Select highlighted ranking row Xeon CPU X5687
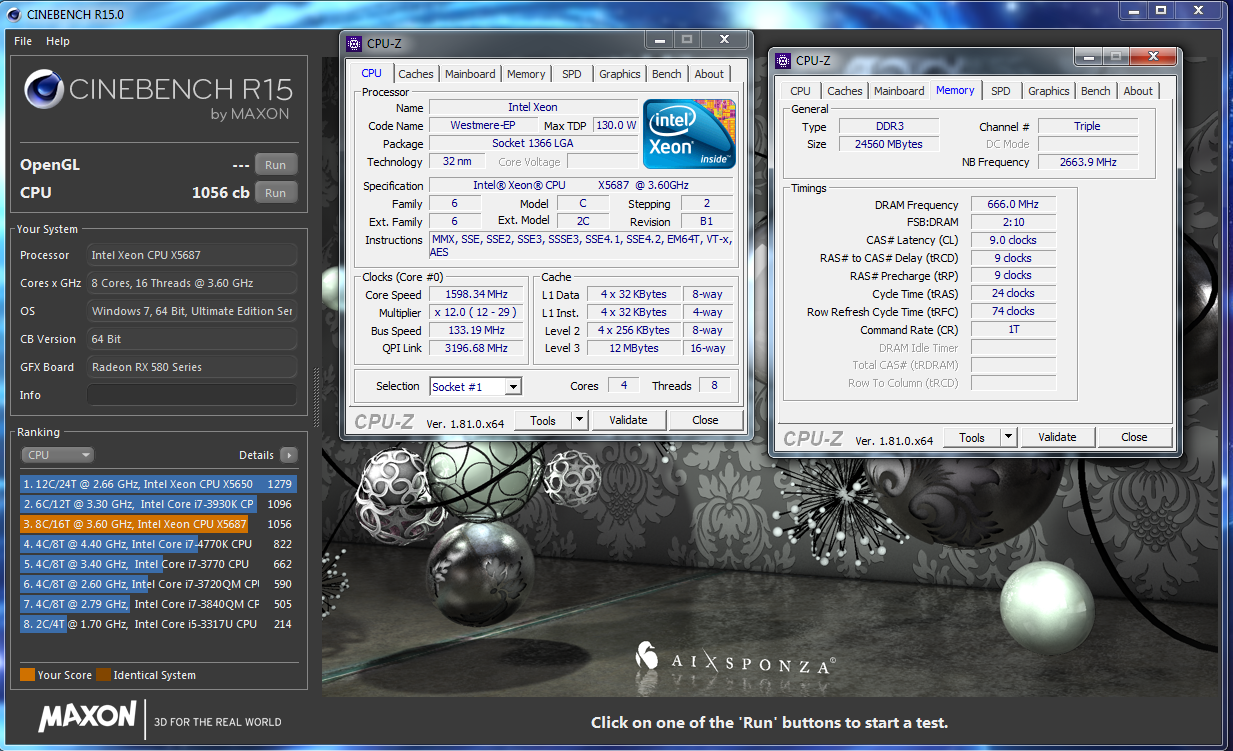This screenshot has width=1233, height=751. [x=158, y=524]
